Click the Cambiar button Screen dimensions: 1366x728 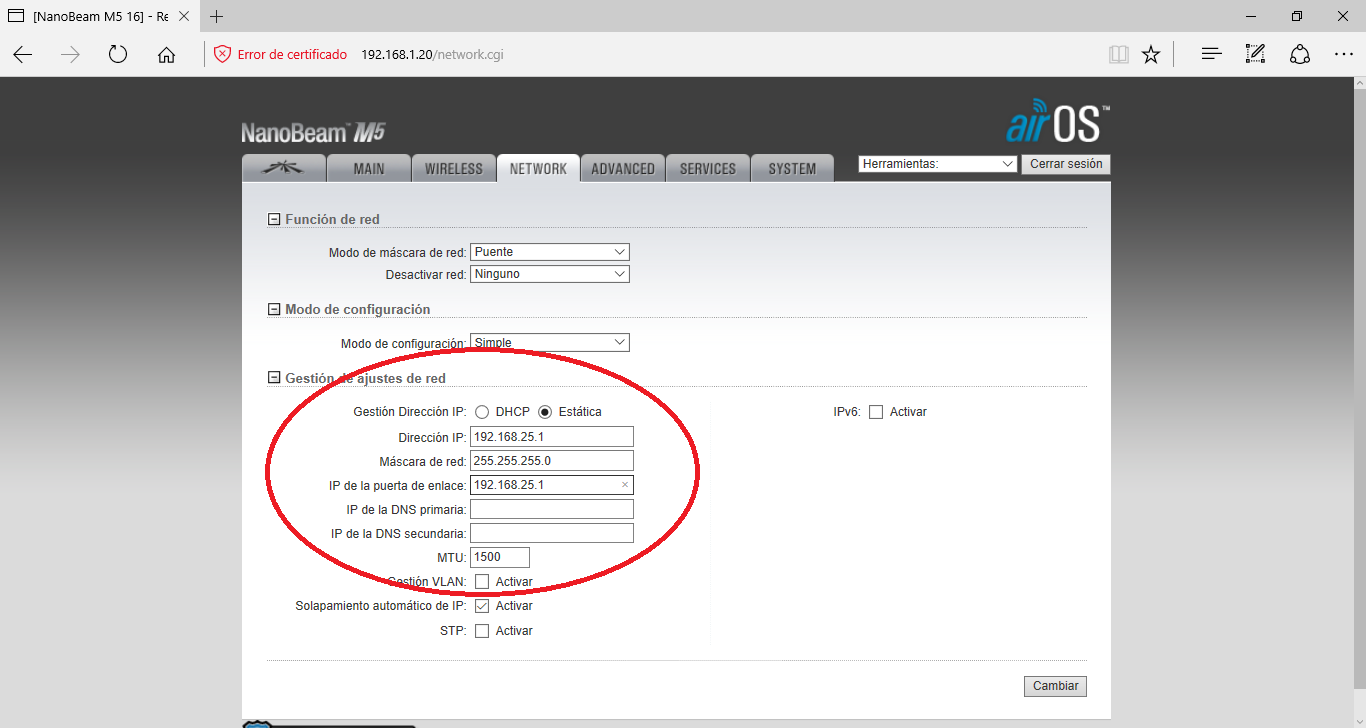point(1055,686)
